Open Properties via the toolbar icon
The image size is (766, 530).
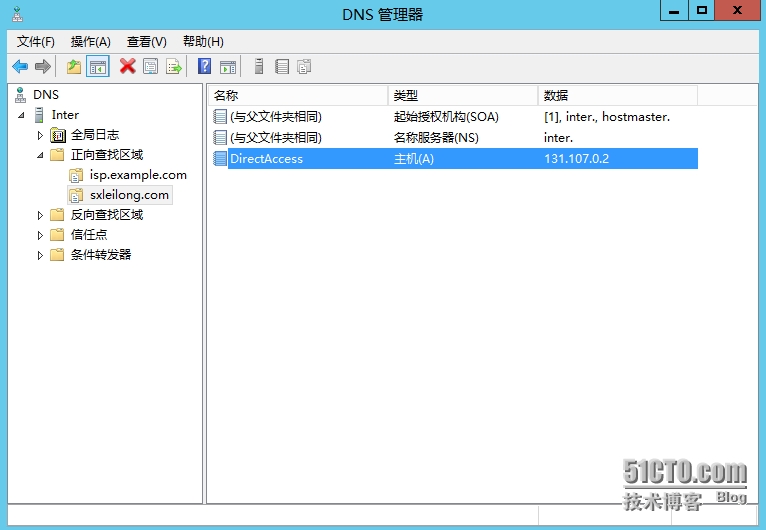pyautogui.click(x=150, y=66)
